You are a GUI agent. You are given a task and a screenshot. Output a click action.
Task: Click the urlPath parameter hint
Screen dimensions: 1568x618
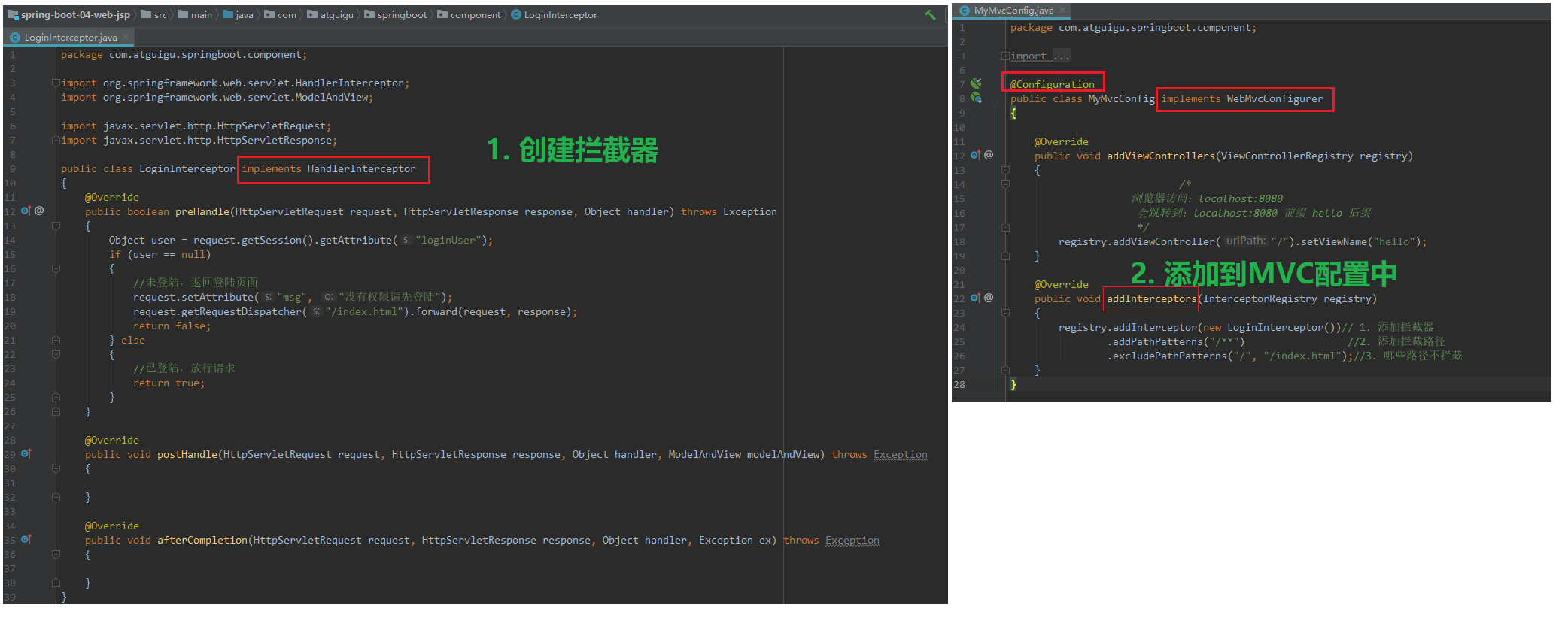coord(1246,241)
